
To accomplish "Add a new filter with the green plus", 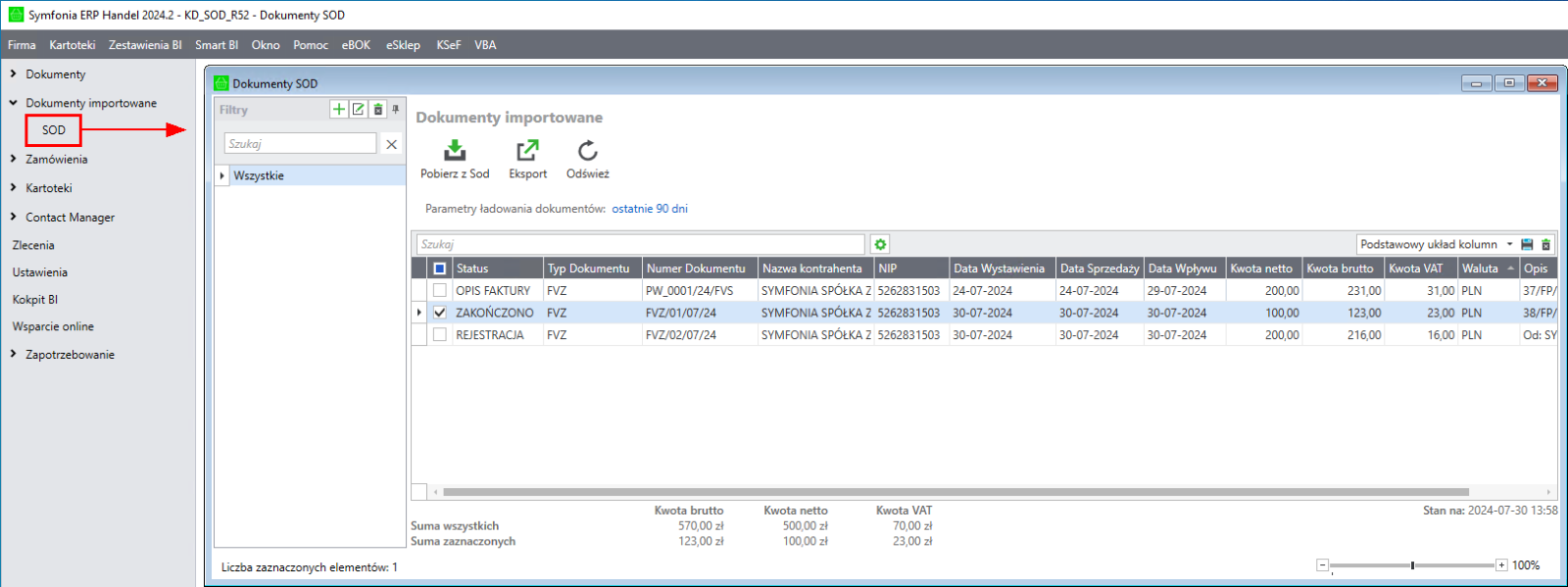I will pyautogui.click(x=339, y=110).
